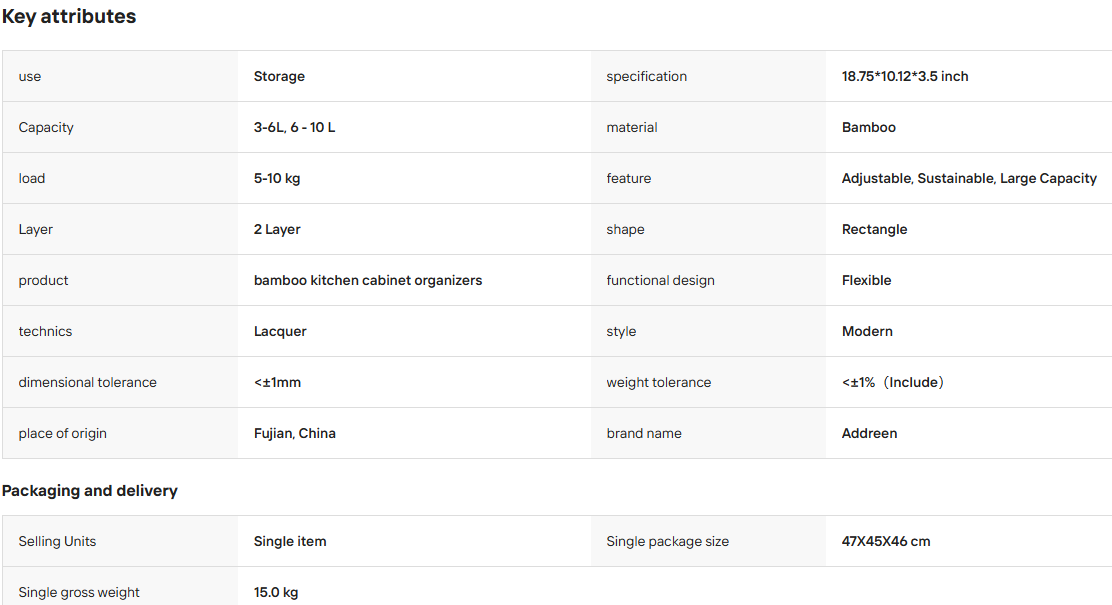Select the Storage use value

tap(279, 76)
